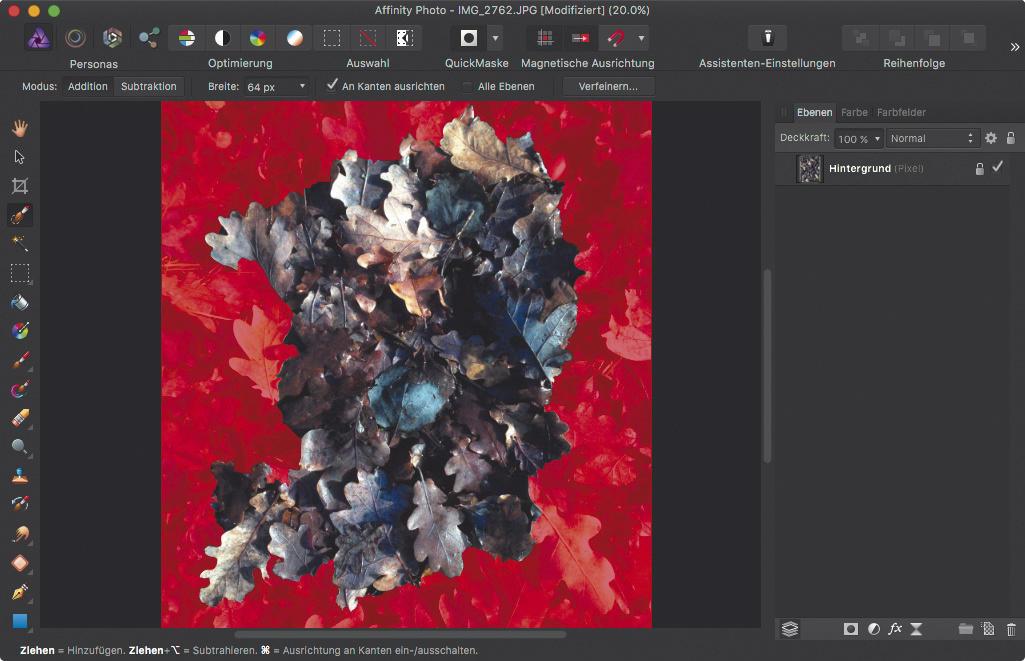
Task: Toggle force pixel alignment icon
Action: pos(545,38)
